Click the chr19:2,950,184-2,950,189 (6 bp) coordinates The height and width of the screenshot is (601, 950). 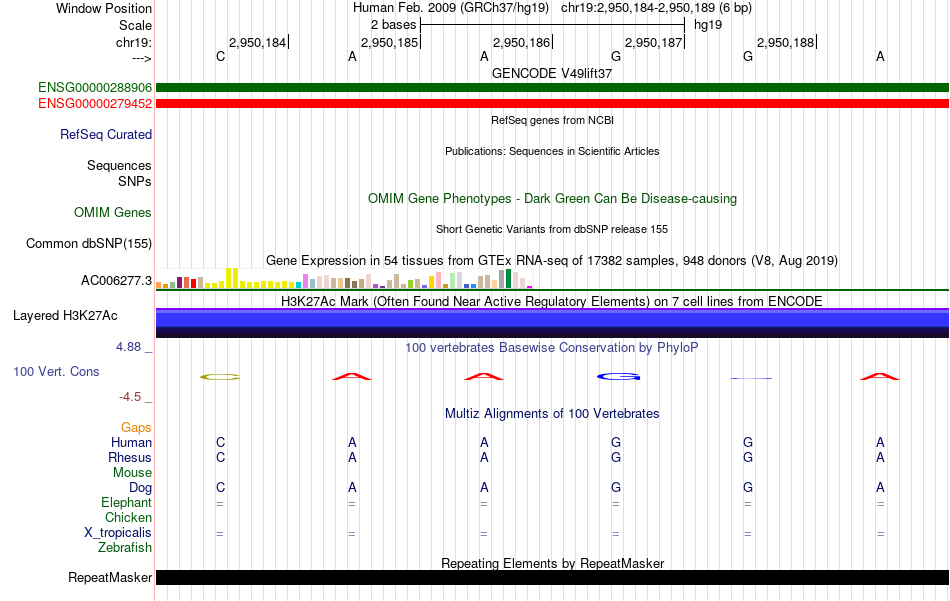pos(657,8)
